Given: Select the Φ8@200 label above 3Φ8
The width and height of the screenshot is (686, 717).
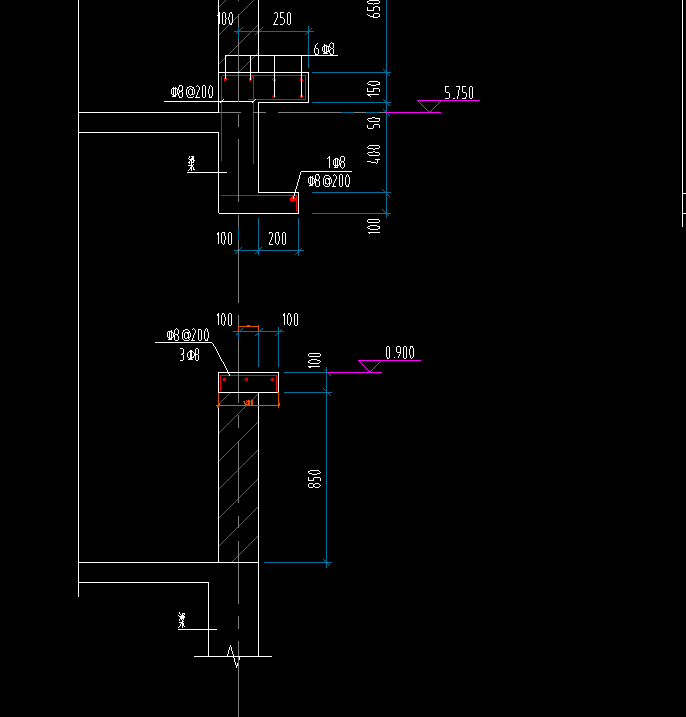Looking at the screenshot, I should tap(188, 335).
